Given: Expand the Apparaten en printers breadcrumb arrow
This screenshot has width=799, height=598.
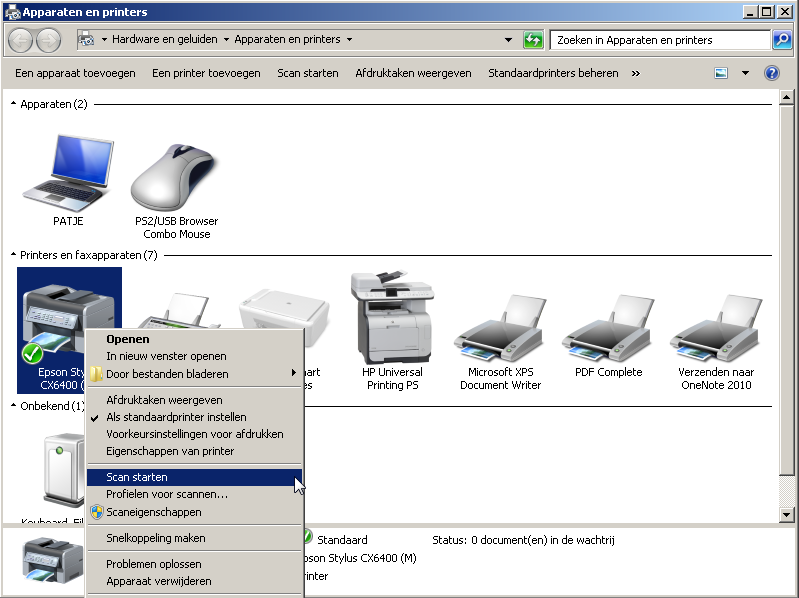Looking at the screenshot, I should coord(349,40).
